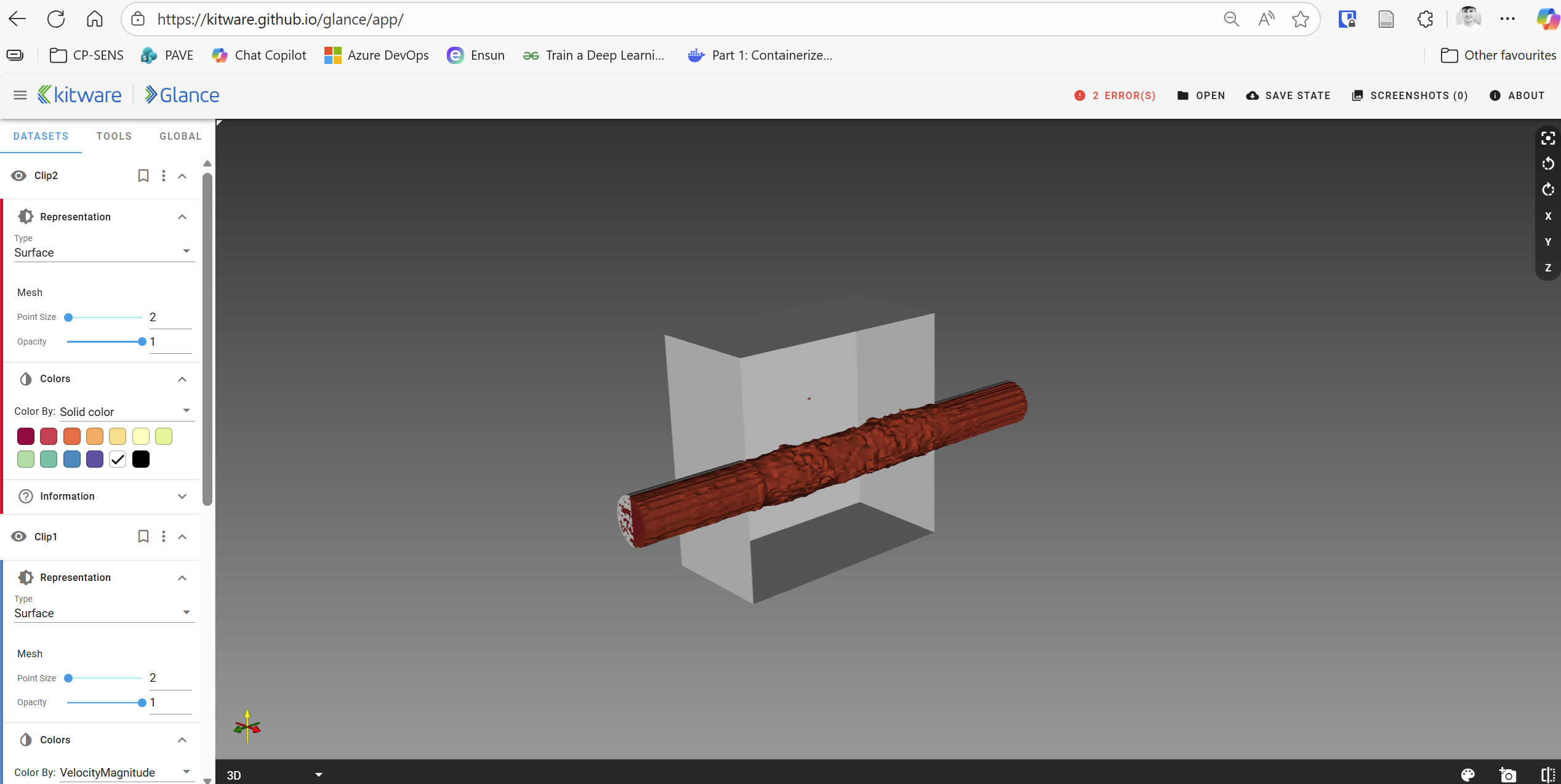
Task: Click the SAVE STATE button
Action: click(1288, 95)
